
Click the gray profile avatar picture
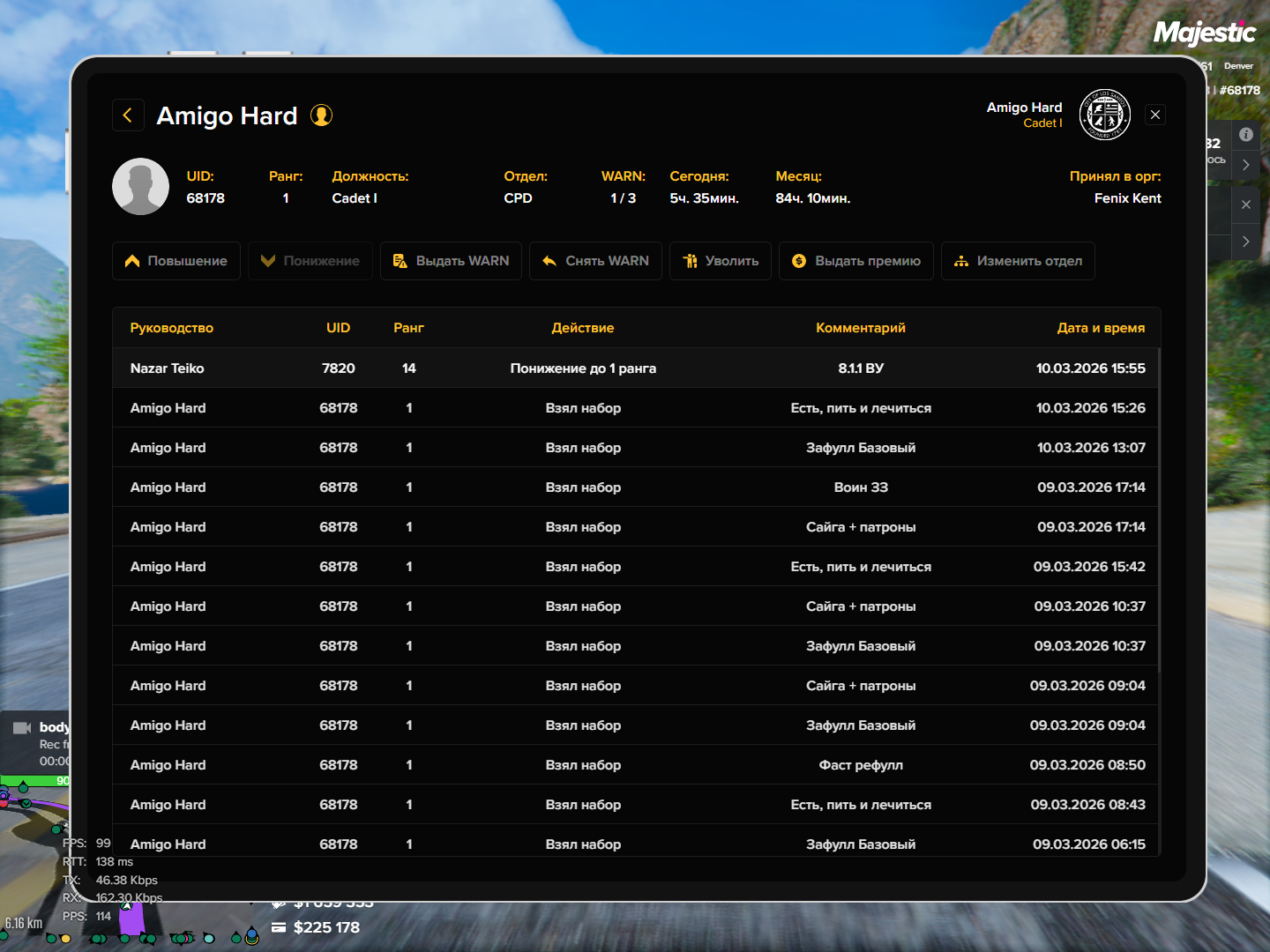(x=140, y=187)
